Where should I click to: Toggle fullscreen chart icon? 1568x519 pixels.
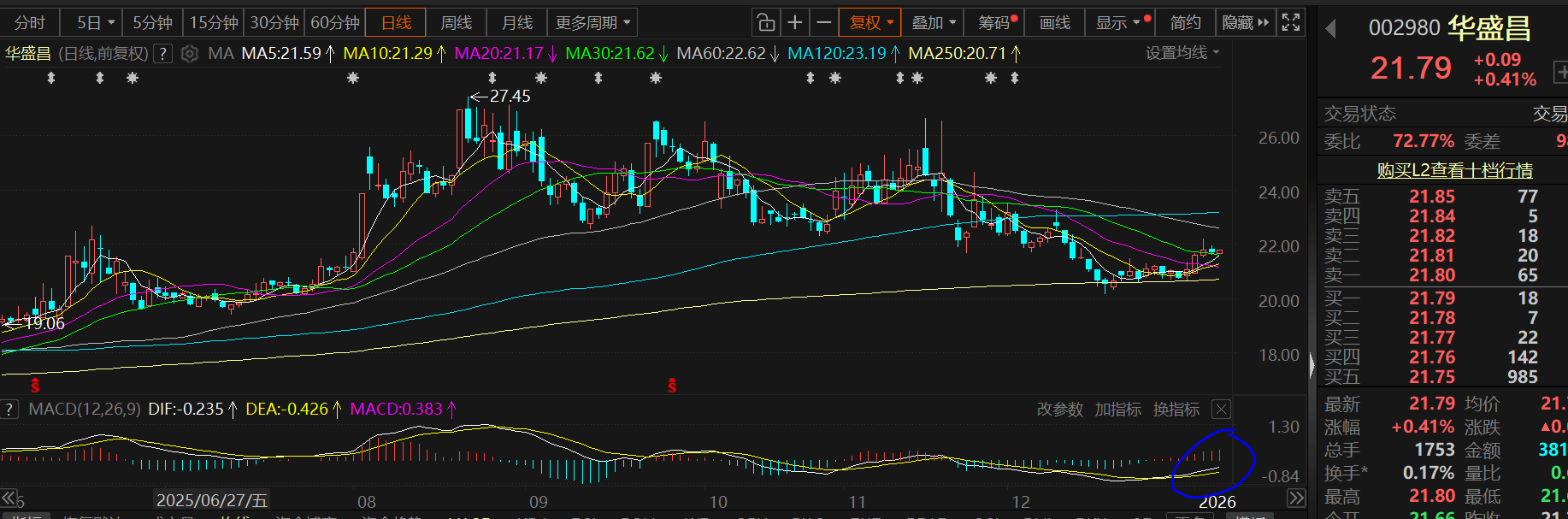pyautogui.click(x=1291, y=22)
